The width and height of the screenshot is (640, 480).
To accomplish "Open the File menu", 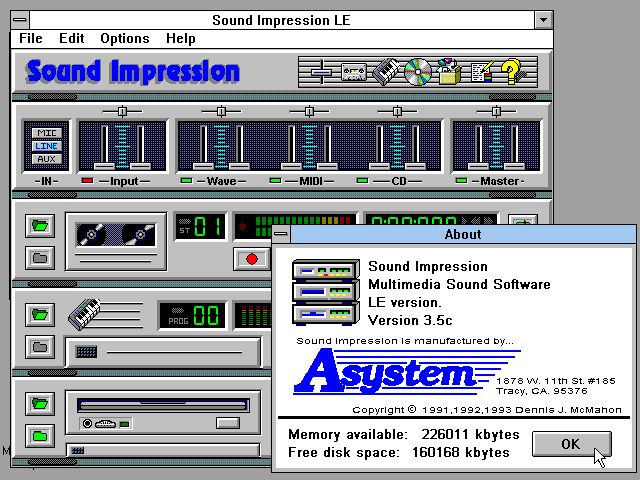I will click(31, 38).
